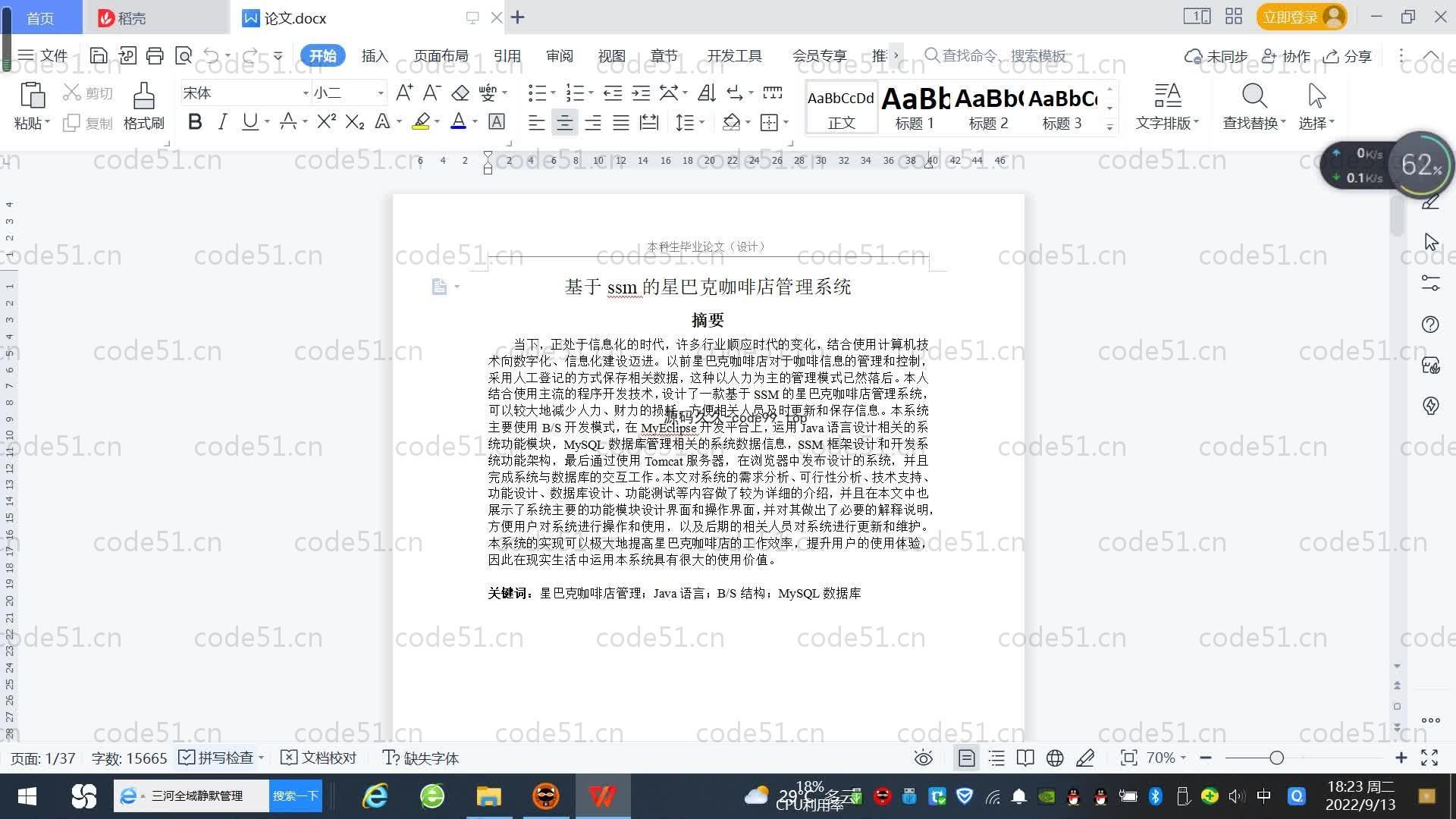Open the font size dropdown 小二
Screen dimensions: 1456x819
[381, 93]
